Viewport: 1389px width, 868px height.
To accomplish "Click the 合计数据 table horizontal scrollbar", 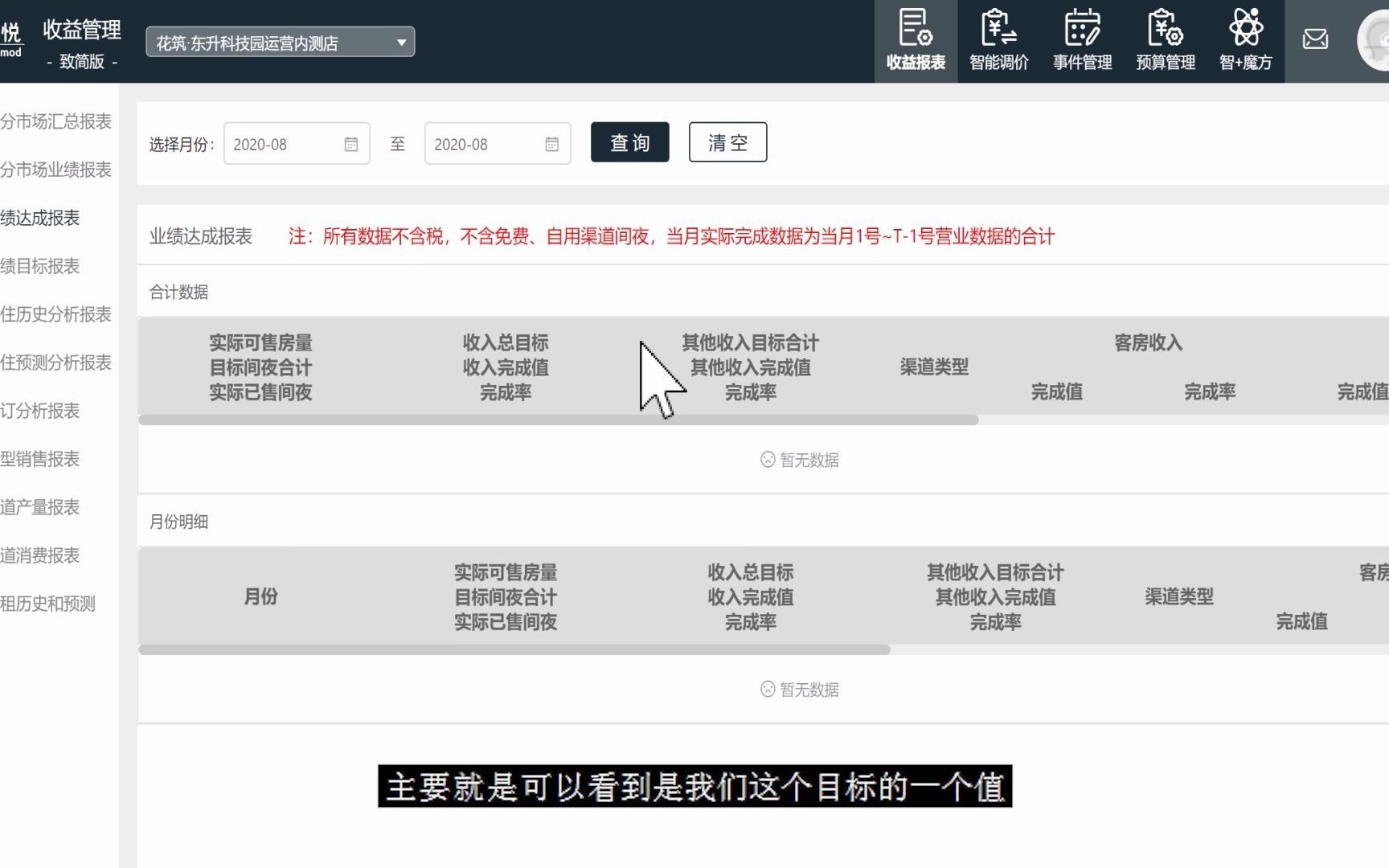I will click(558, 420).
